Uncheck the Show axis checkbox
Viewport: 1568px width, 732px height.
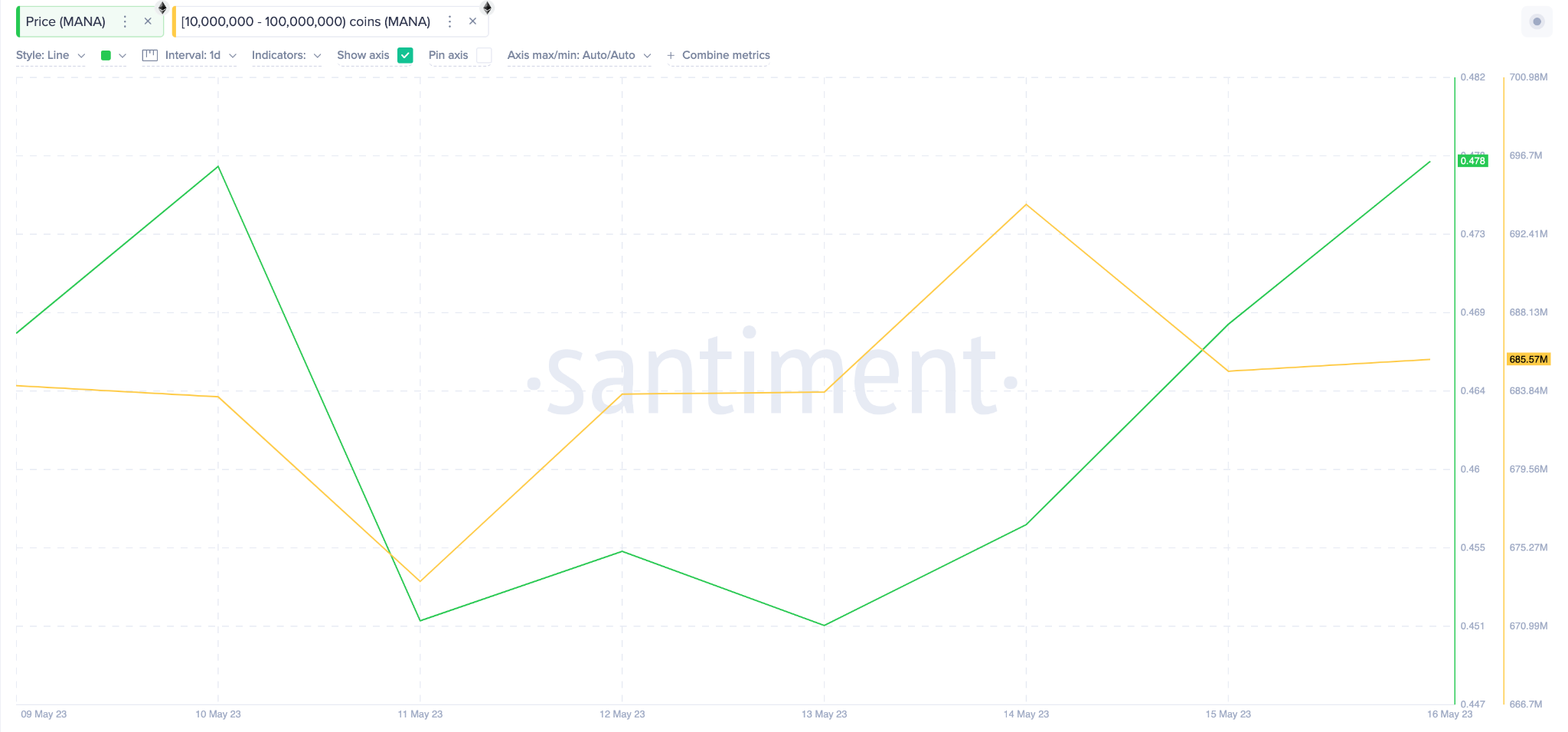405,55
